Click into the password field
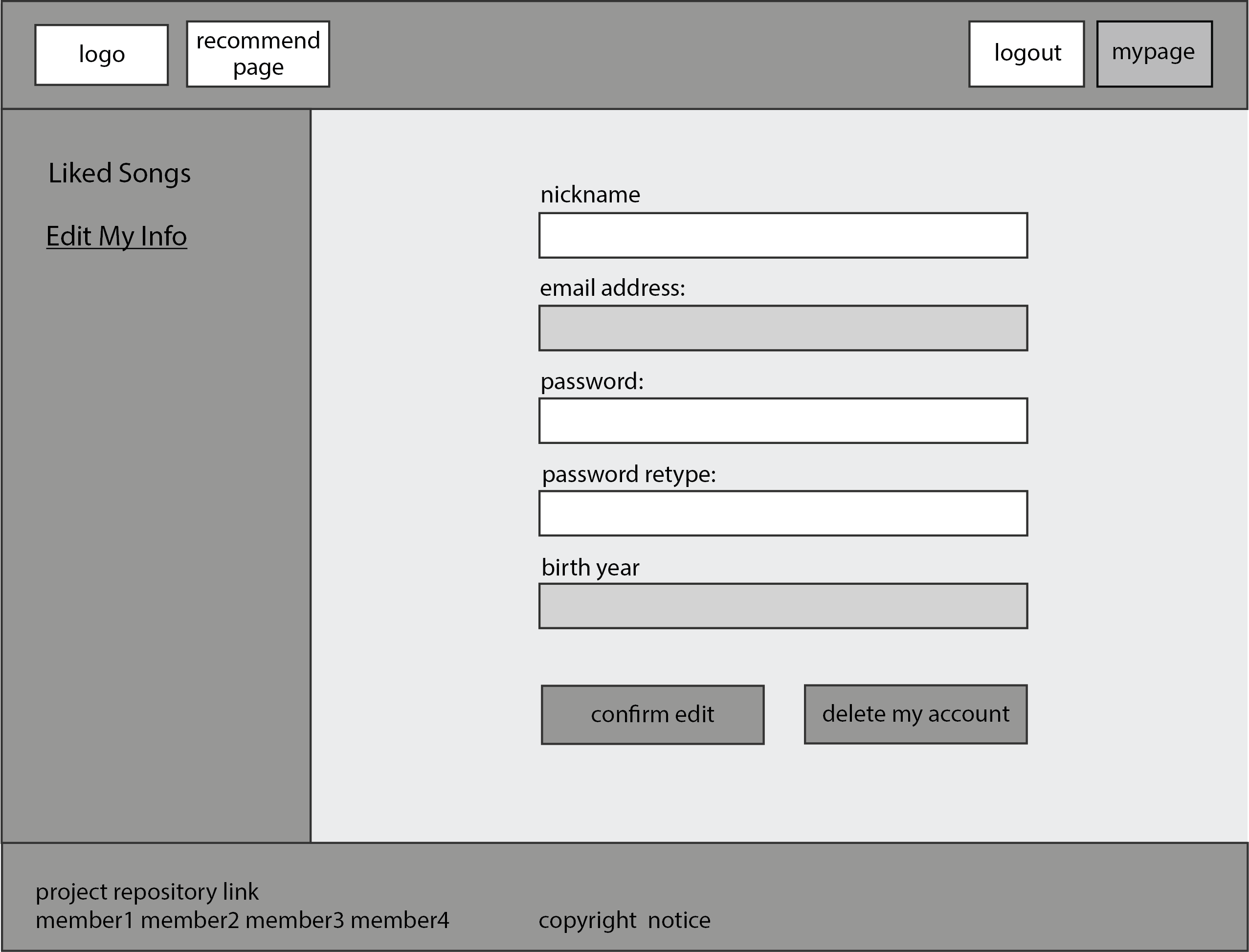 [782, 421]
